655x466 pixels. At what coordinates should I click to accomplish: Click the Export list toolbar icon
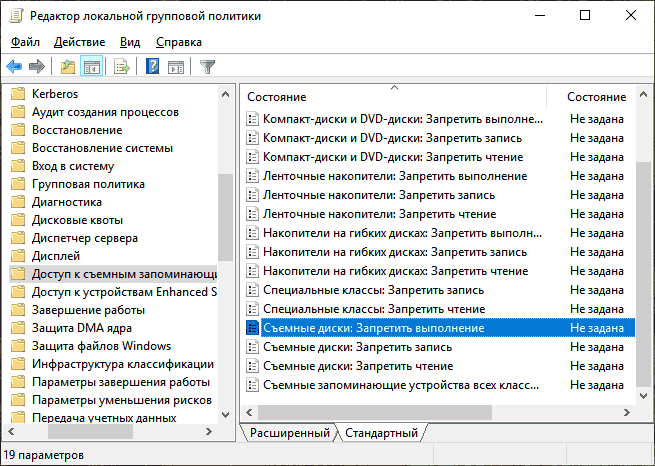point(122,66)
